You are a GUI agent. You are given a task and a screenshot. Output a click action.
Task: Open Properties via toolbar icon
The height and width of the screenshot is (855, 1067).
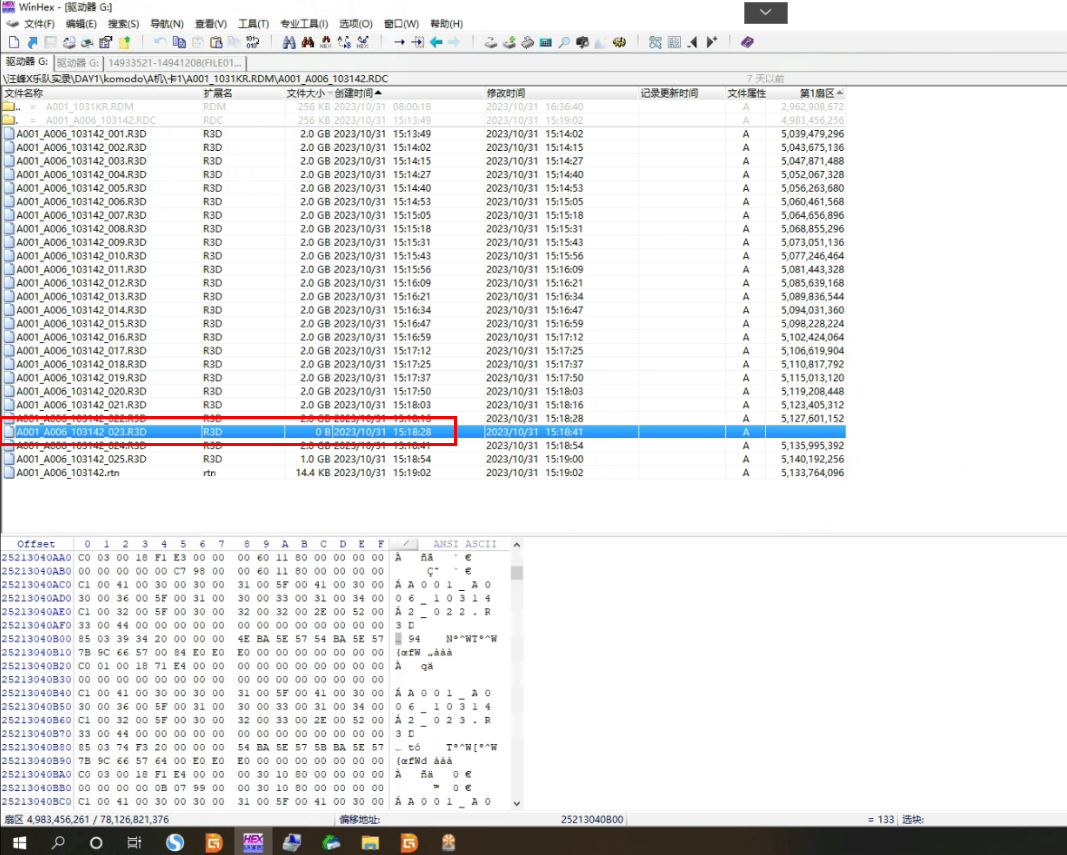coord(105,42)
